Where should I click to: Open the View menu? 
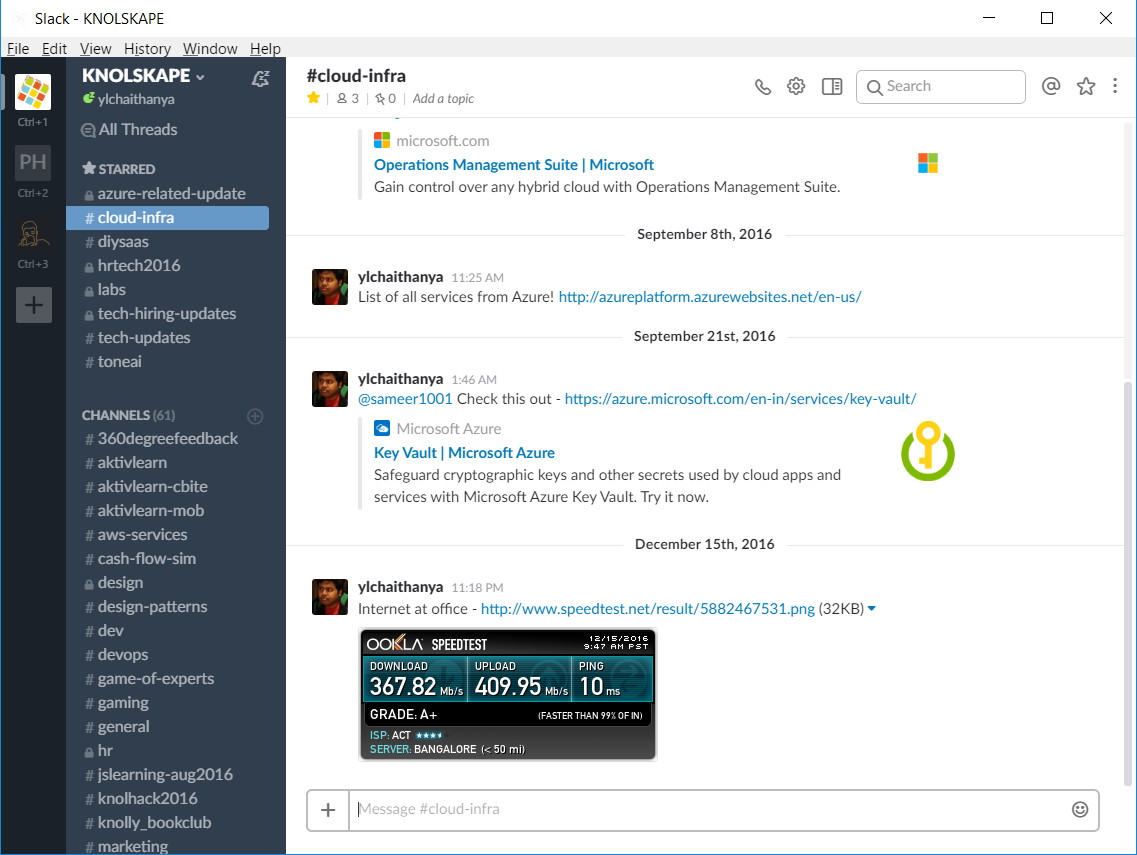[96, 49]
